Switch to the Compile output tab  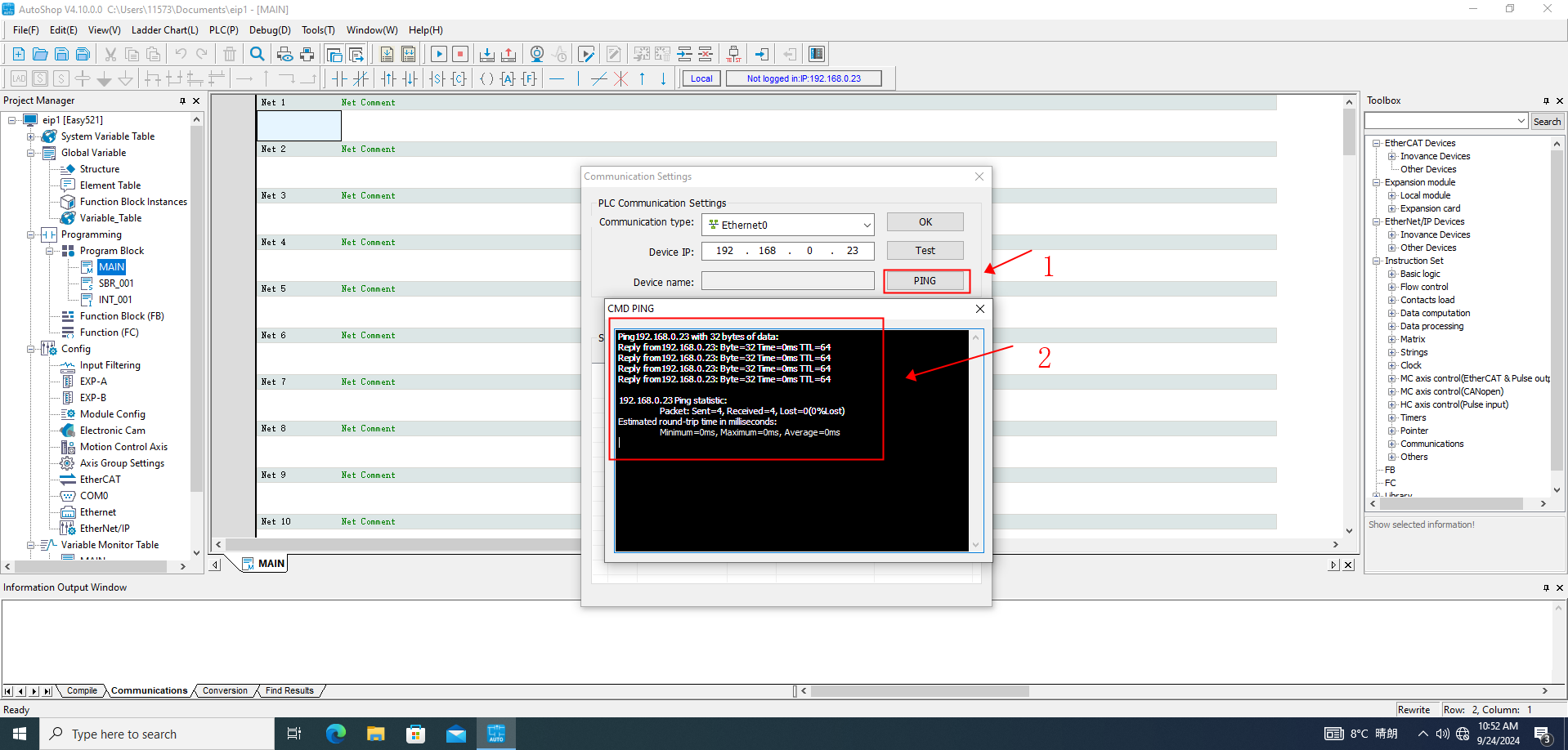click(82, 690)
